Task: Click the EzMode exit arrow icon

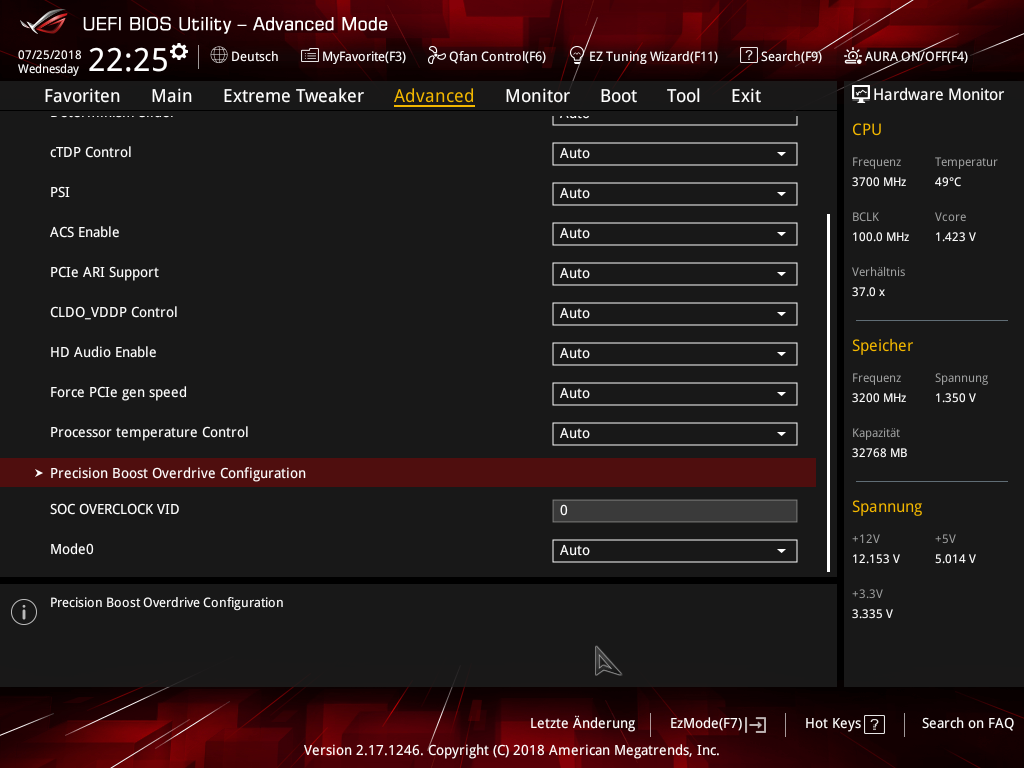Action: point(758,724)
